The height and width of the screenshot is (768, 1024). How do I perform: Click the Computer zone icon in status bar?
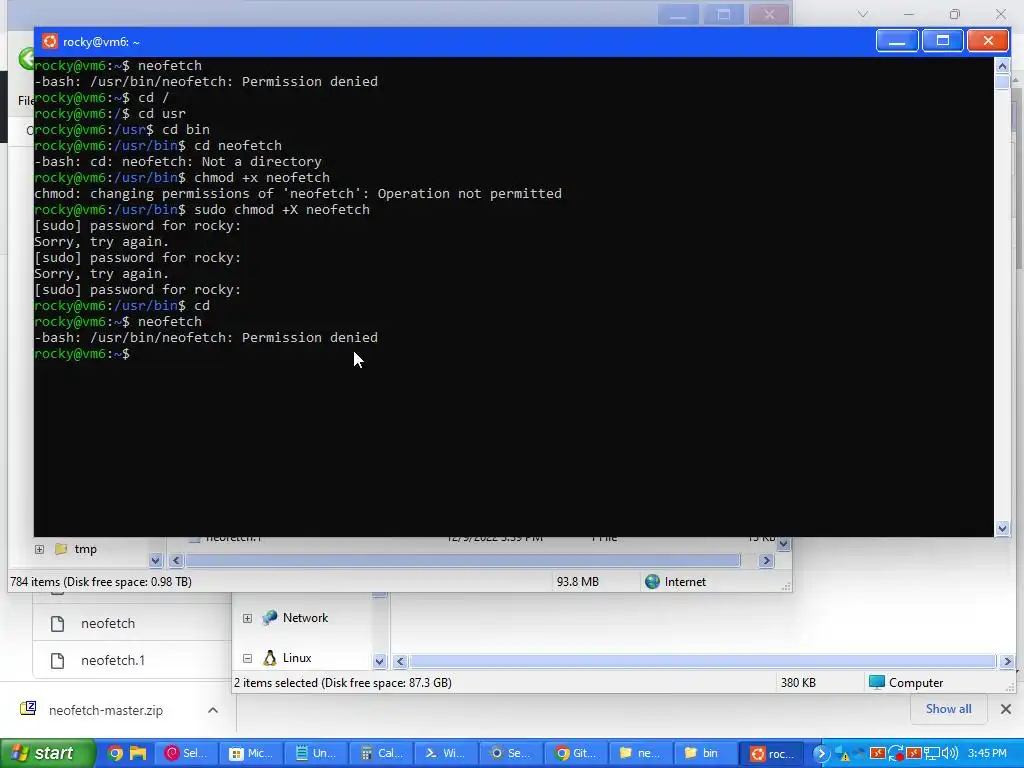click(877, 682)
